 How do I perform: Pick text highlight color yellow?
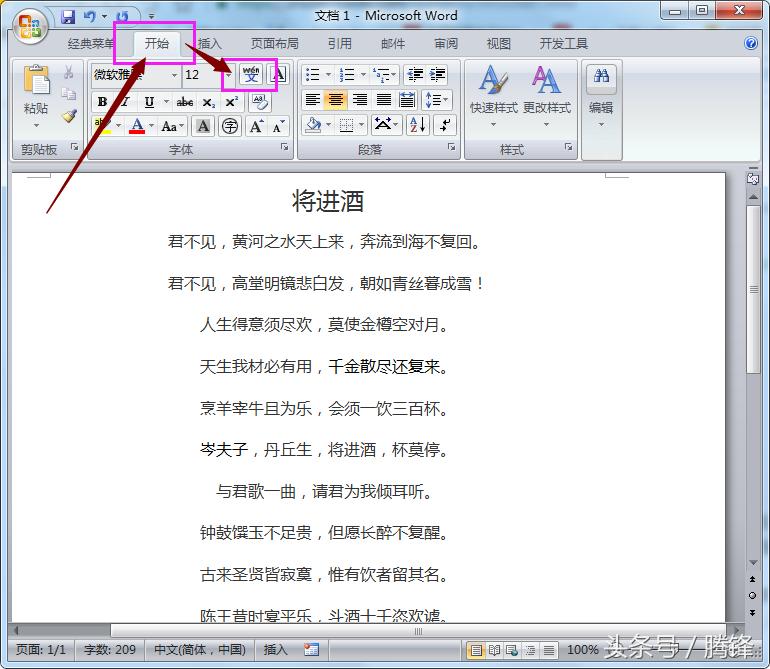click(x=102, y=126)
